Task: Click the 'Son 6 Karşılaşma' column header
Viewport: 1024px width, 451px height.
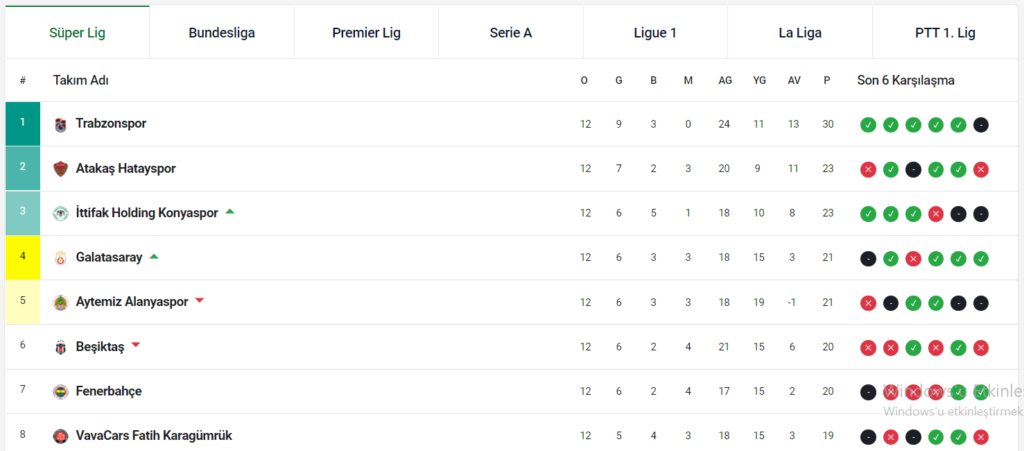Action: pyautogui.click(x=906, y=80)
